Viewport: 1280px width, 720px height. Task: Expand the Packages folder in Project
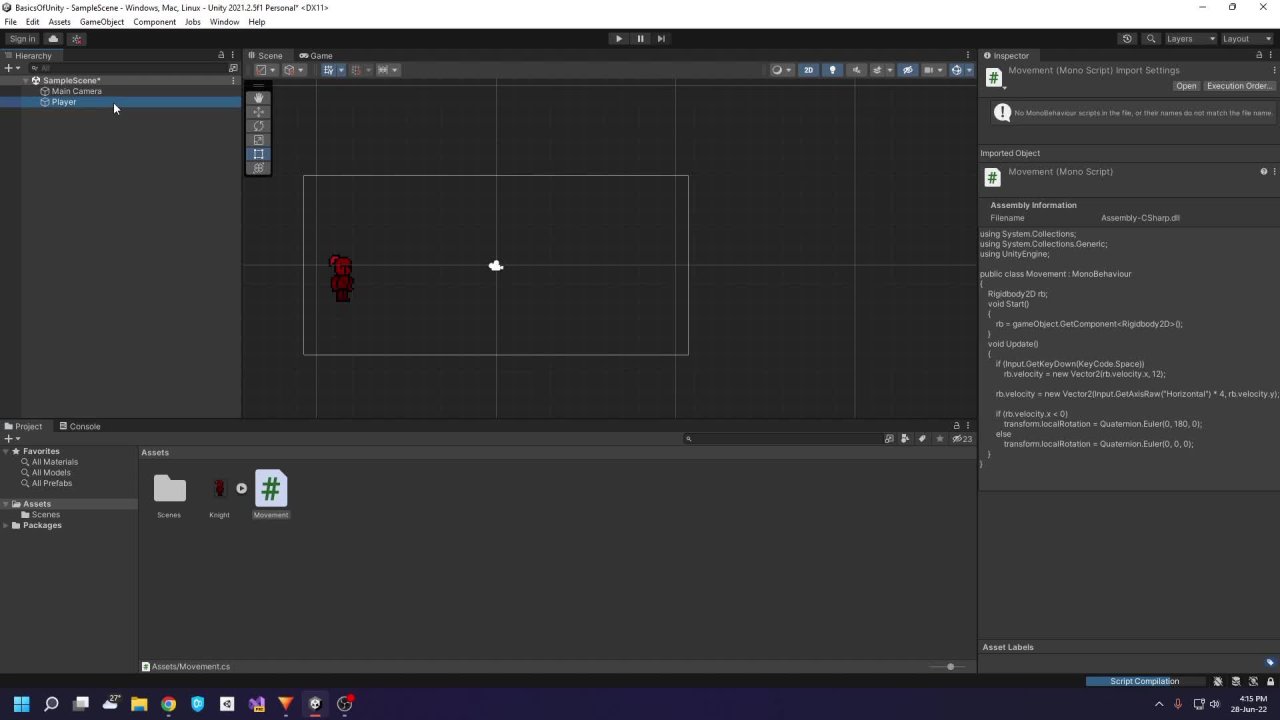pyautogui.click(x=7, y=526)
